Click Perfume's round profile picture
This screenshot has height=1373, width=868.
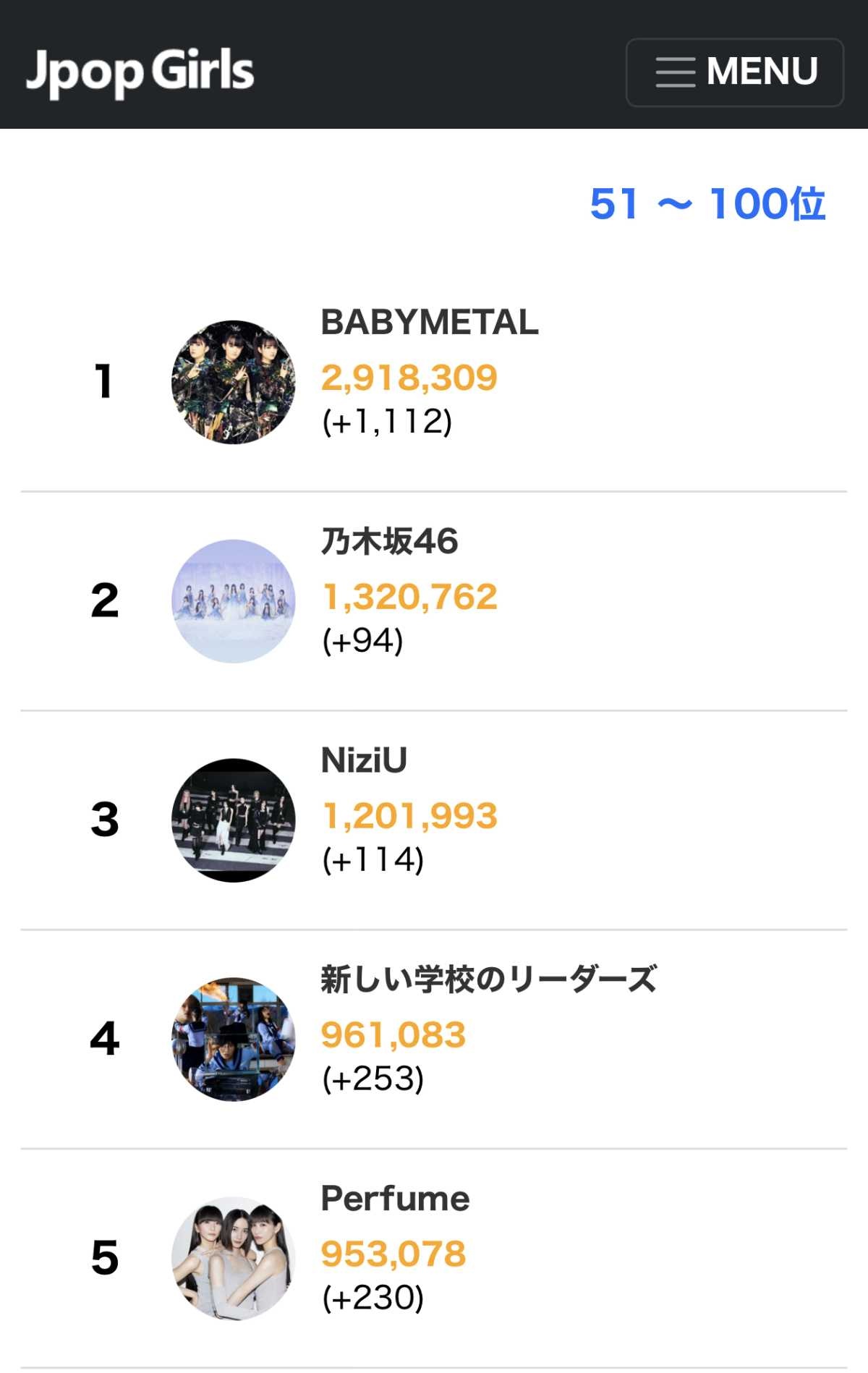click(x=233, y=1259)
